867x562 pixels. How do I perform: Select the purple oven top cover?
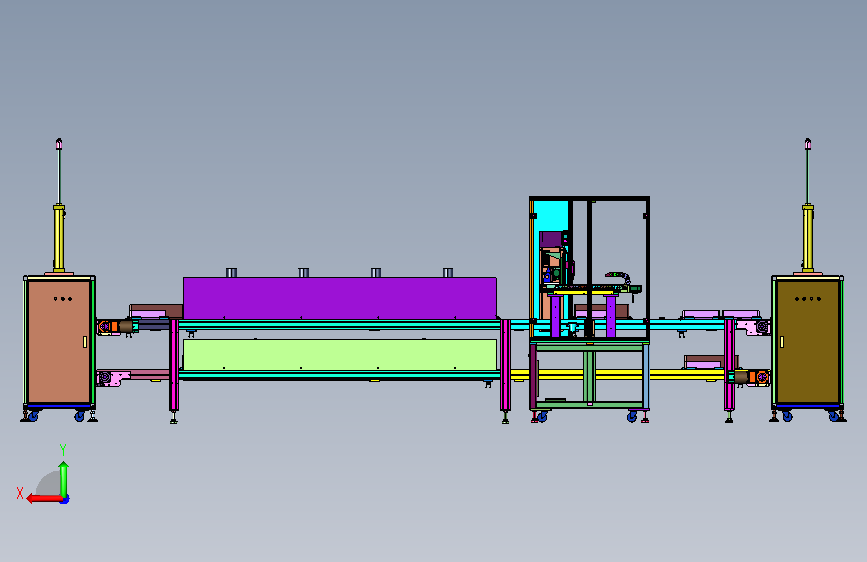[x=340, y=298]
